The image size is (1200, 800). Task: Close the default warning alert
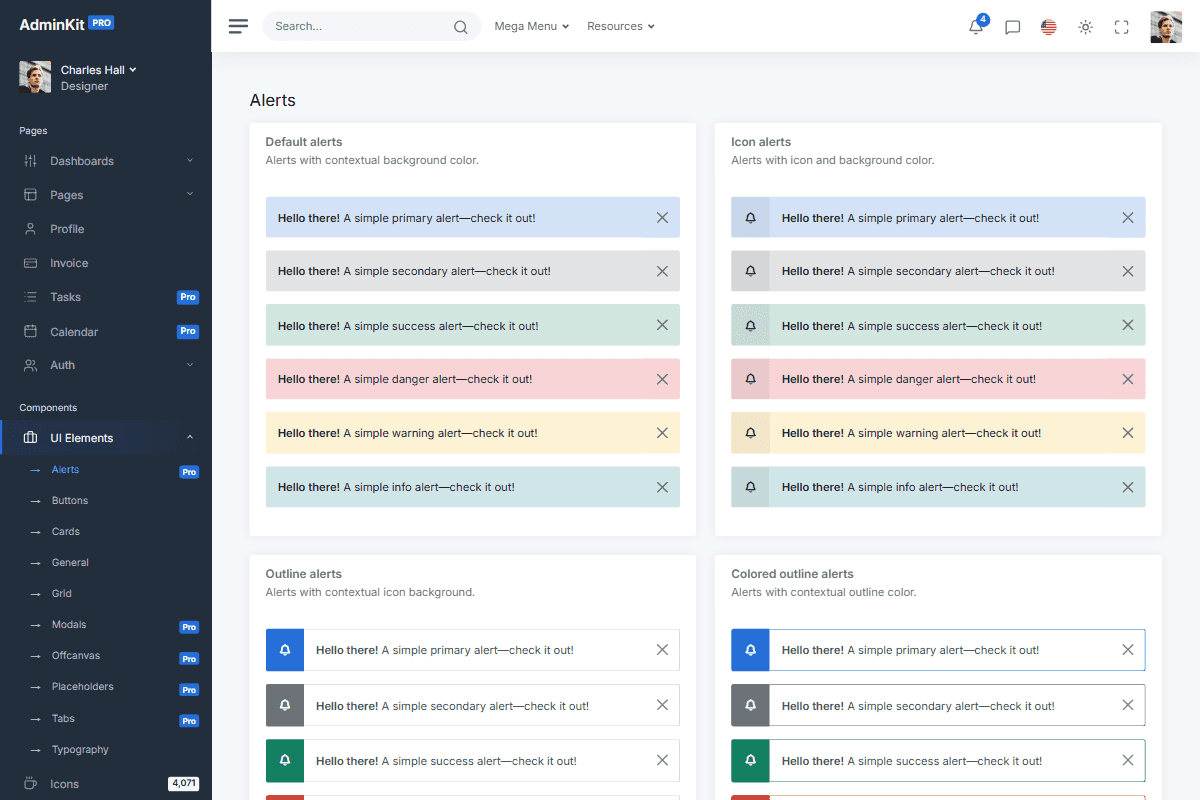(662, 433)
